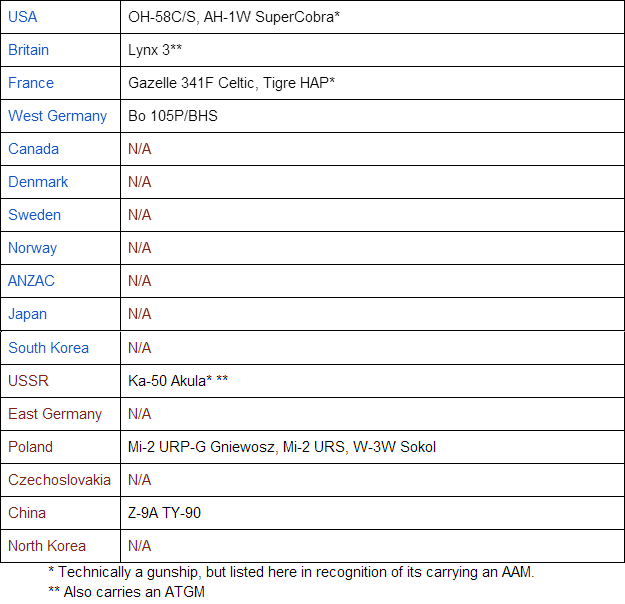
Task: Open the Britain country link
Action: [x=28, y=50]
